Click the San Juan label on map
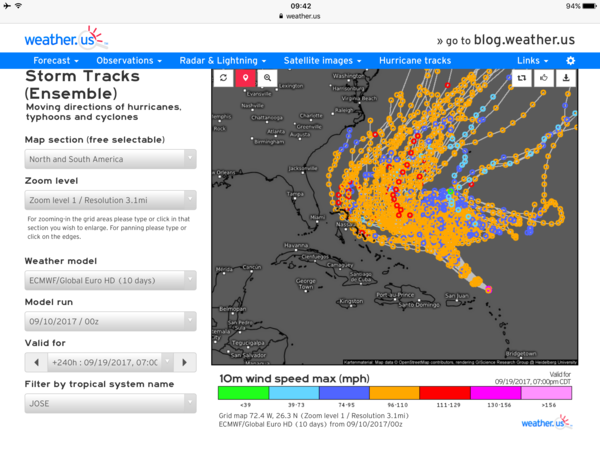The image size is (600, 450). 457,295
